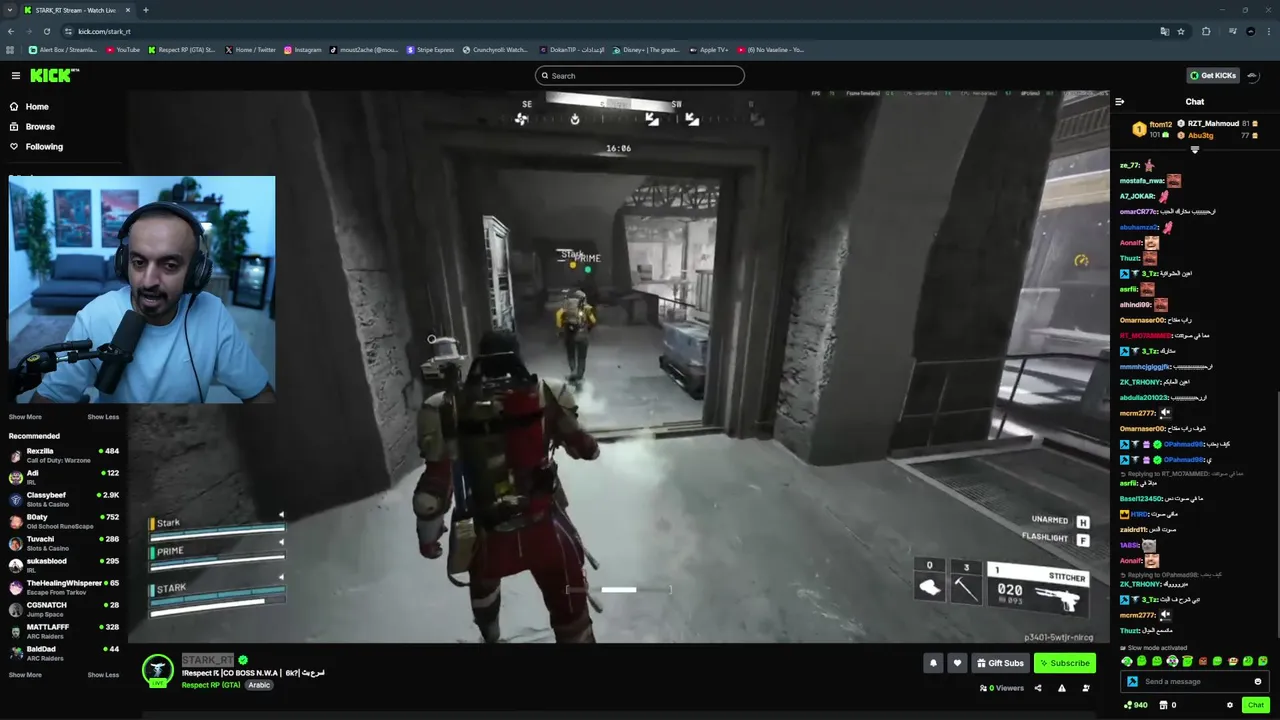Open the emoji picker in chat input
1280x720 pixels.
click(1258, 681)
